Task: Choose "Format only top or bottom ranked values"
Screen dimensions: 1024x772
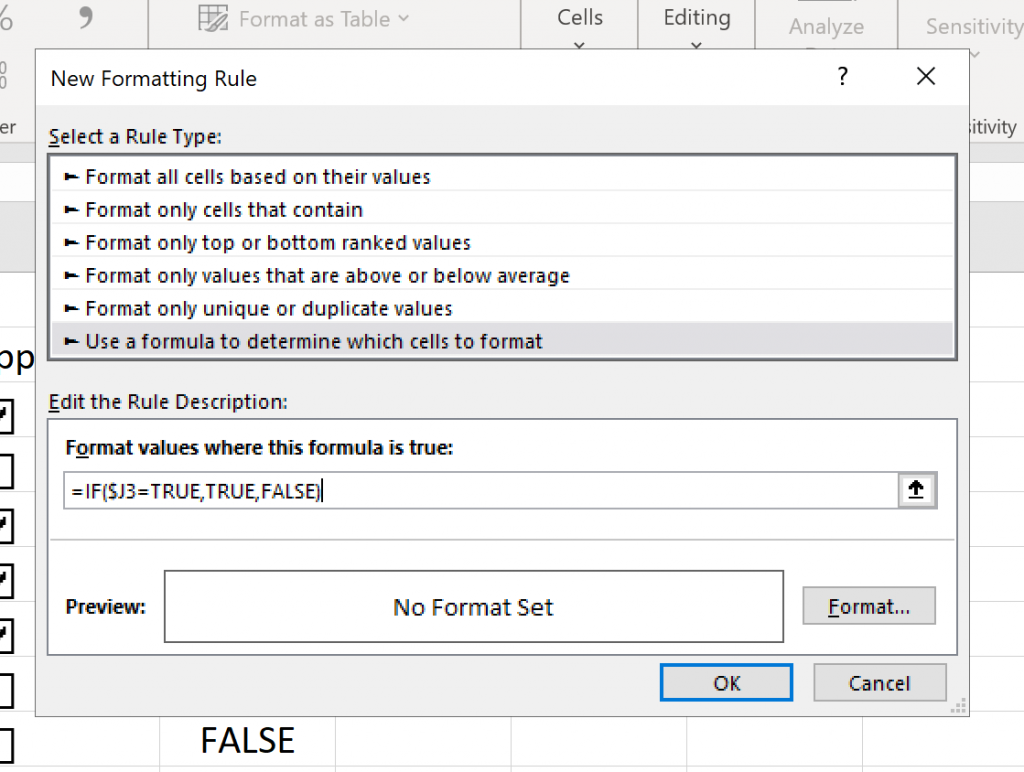Action: [262, 242]
